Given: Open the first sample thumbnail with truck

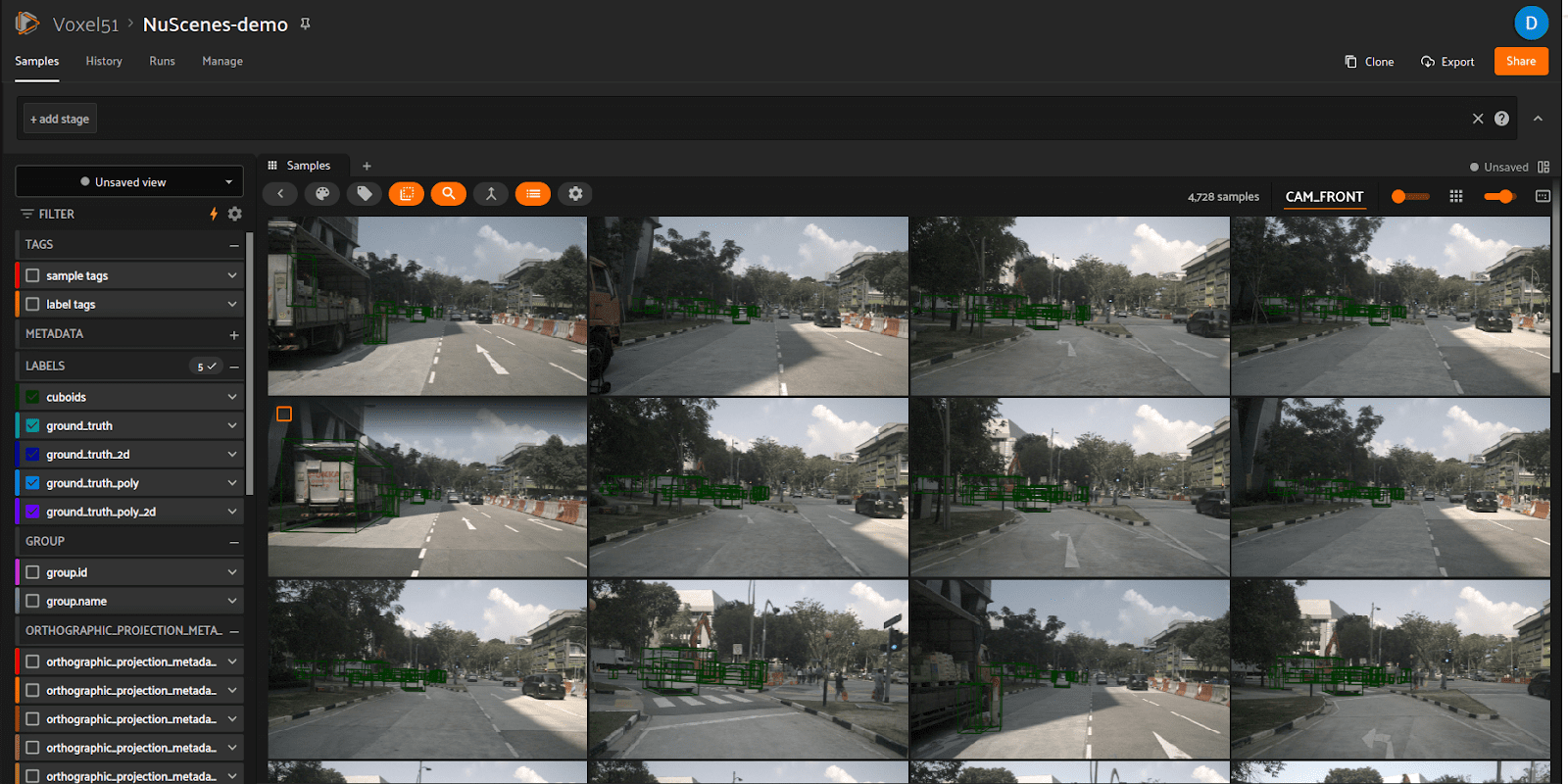Looking at the screenshot, I should 427,306.
